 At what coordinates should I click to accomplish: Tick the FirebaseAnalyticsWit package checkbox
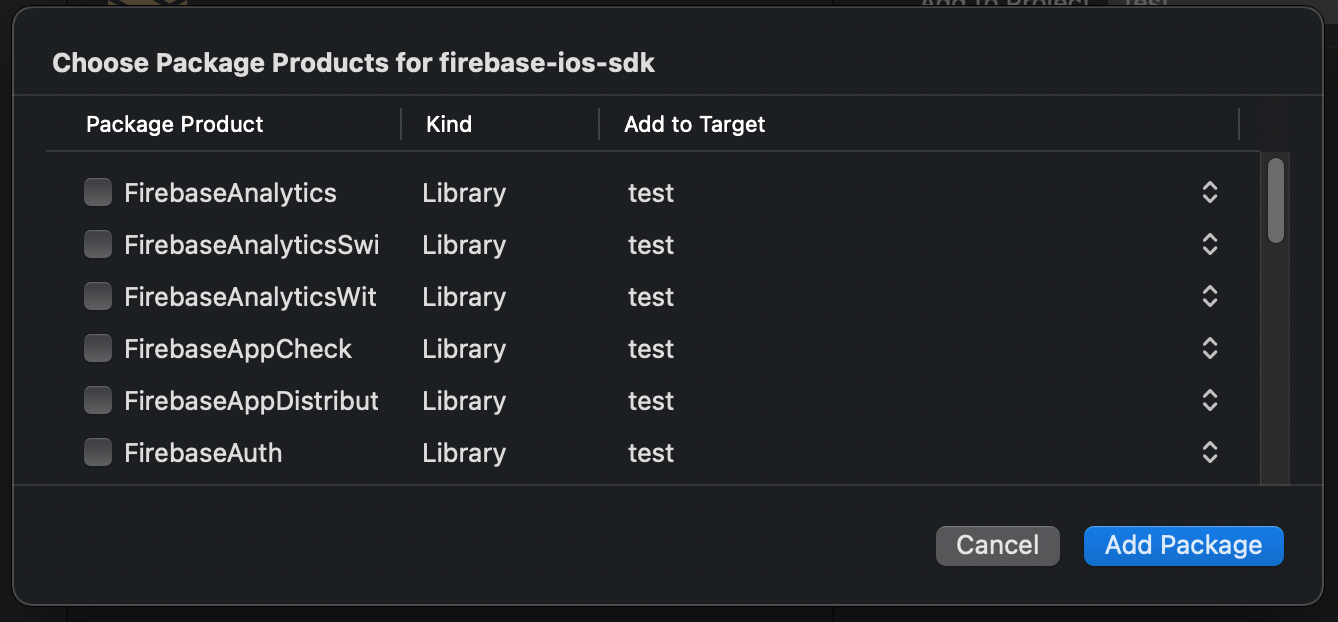tap(97, 296)
